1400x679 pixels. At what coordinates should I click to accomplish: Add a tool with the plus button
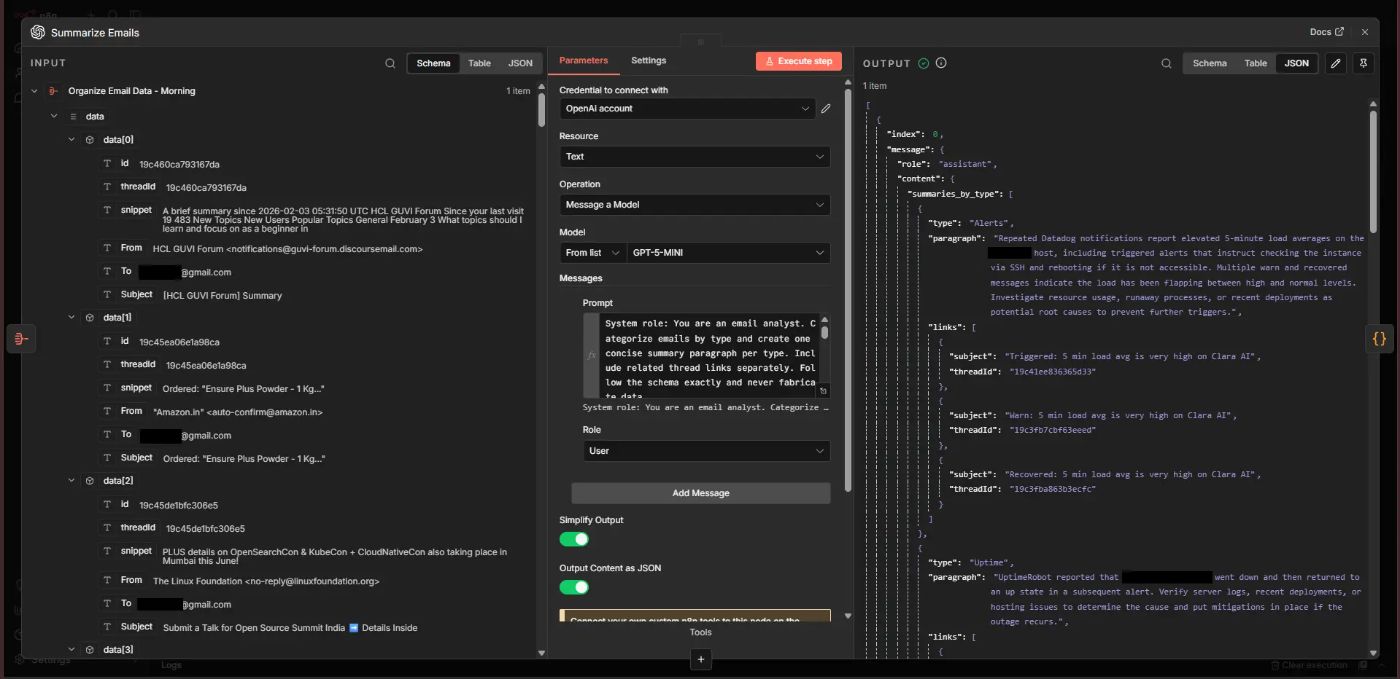(x=701, y=659)
